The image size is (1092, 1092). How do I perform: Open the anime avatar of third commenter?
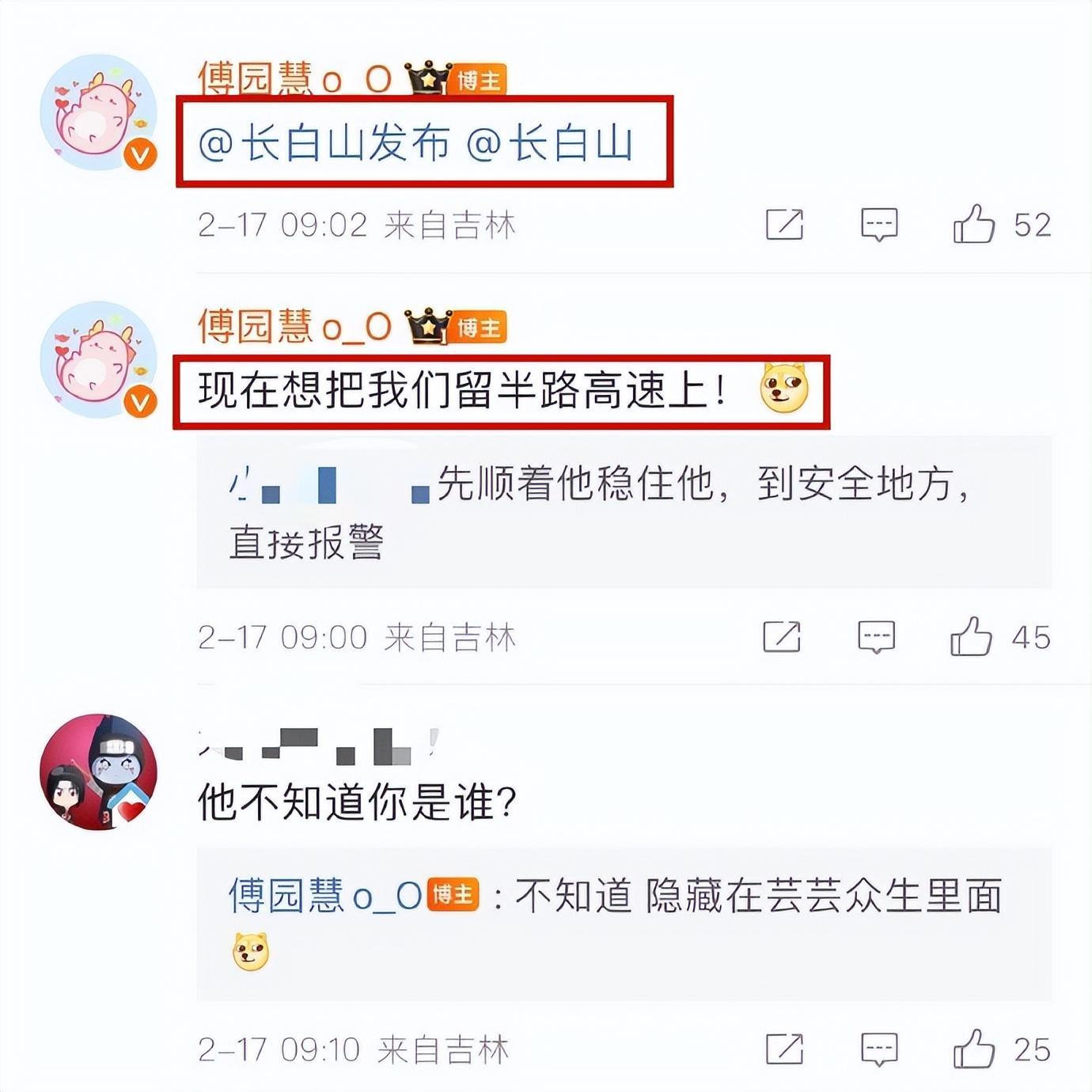(x=99, y=772)
